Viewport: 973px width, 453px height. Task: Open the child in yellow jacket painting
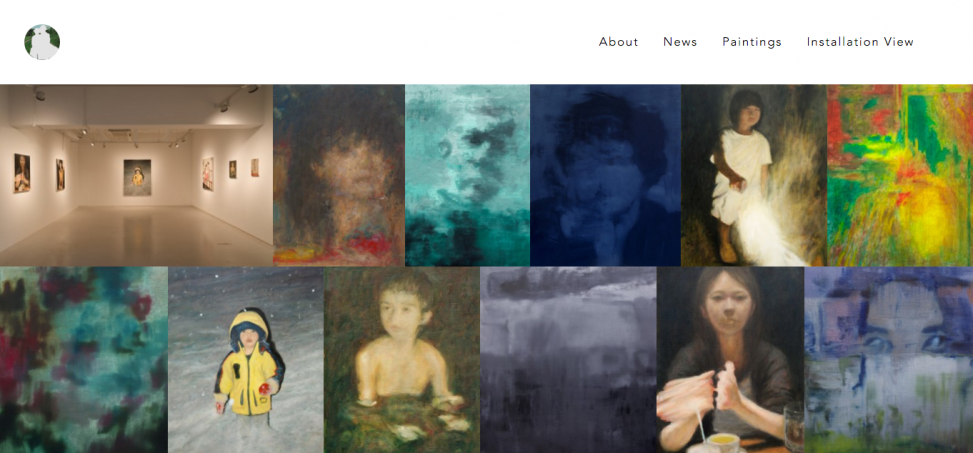pos(246,360)
